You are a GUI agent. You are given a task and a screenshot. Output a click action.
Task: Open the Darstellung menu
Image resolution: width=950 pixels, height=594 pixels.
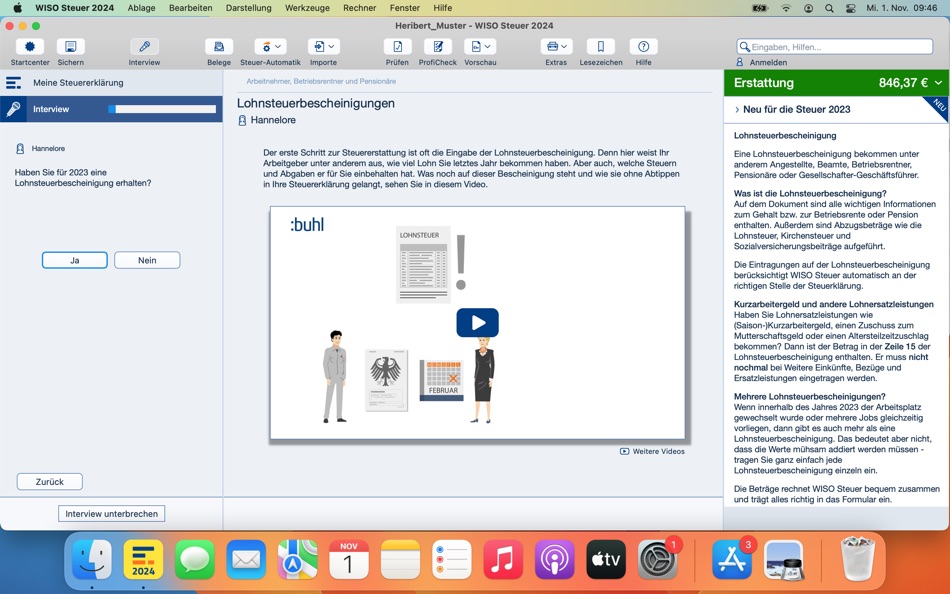[248, 8]
